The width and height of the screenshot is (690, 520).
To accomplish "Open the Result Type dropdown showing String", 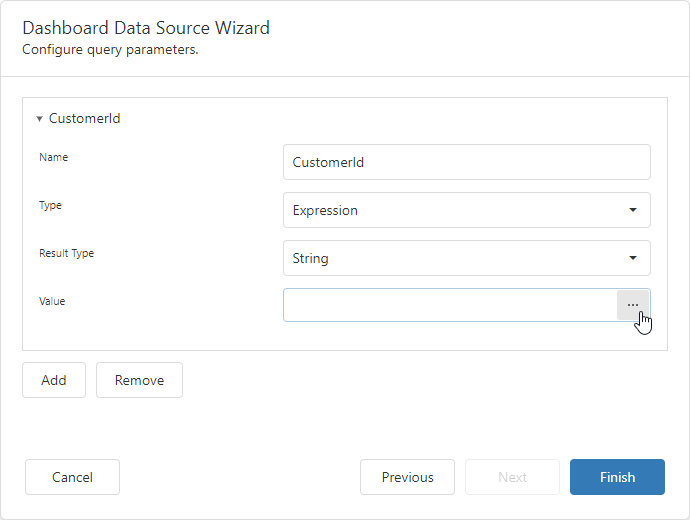I will tap(466, 258).
